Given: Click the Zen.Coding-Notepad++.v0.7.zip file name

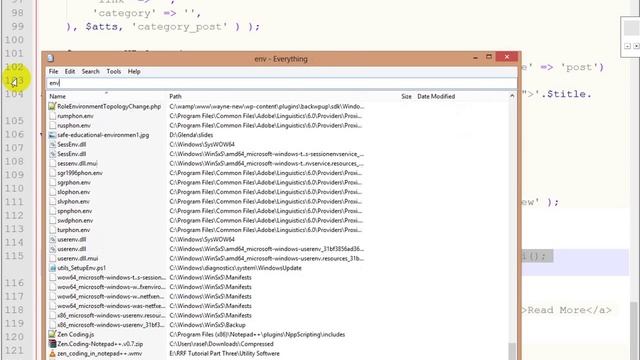Looking at the screenshot, I should (x=100, y=344).
